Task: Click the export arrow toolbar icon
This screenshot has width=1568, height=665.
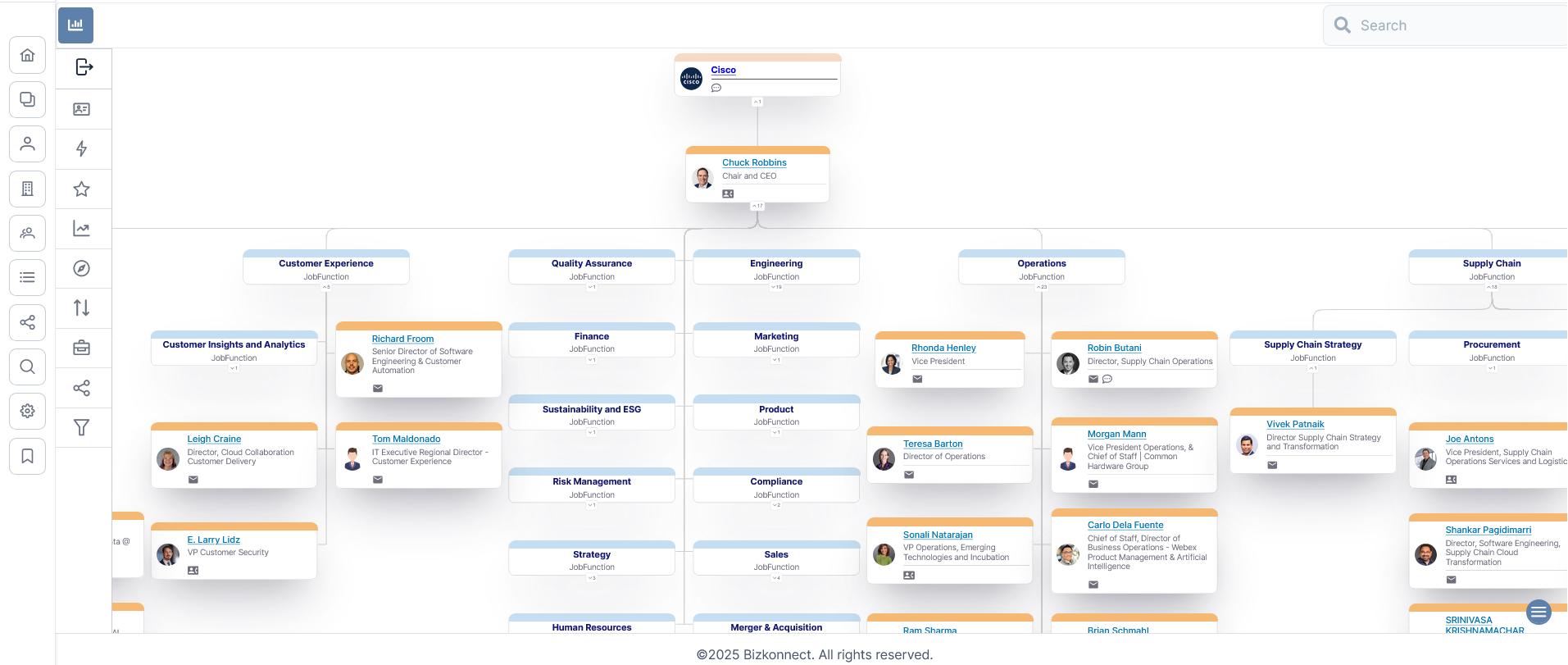Action: point(84,67)
